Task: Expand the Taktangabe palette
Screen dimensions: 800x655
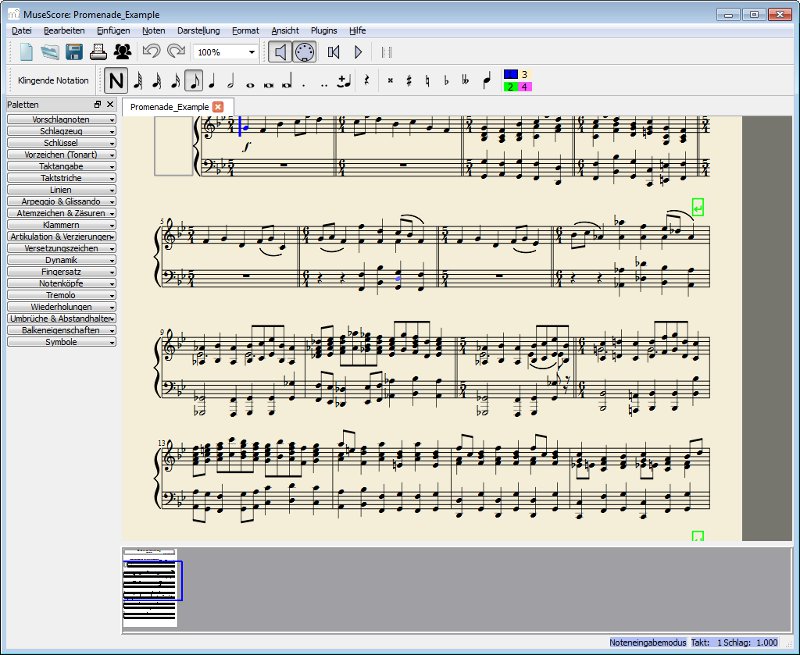Action: click(61, 166)
